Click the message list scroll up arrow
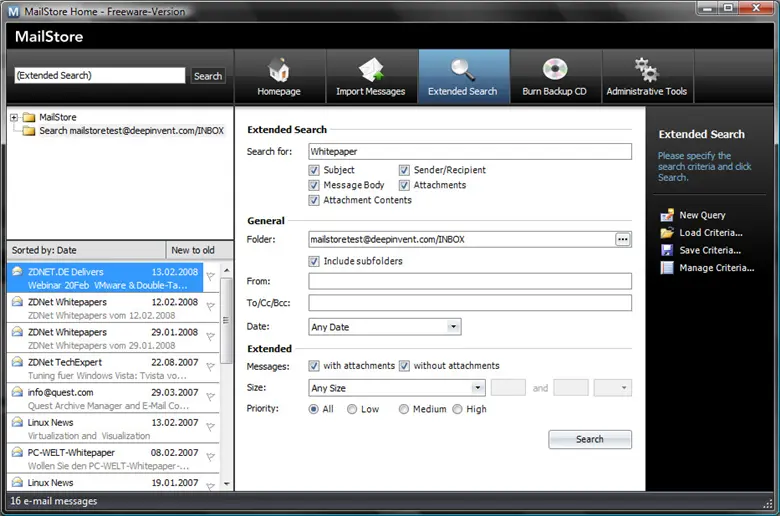 [226, 270]
